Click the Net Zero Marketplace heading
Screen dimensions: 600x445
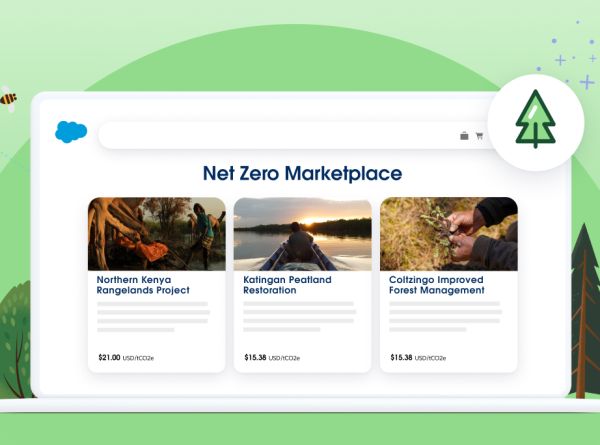302,173
